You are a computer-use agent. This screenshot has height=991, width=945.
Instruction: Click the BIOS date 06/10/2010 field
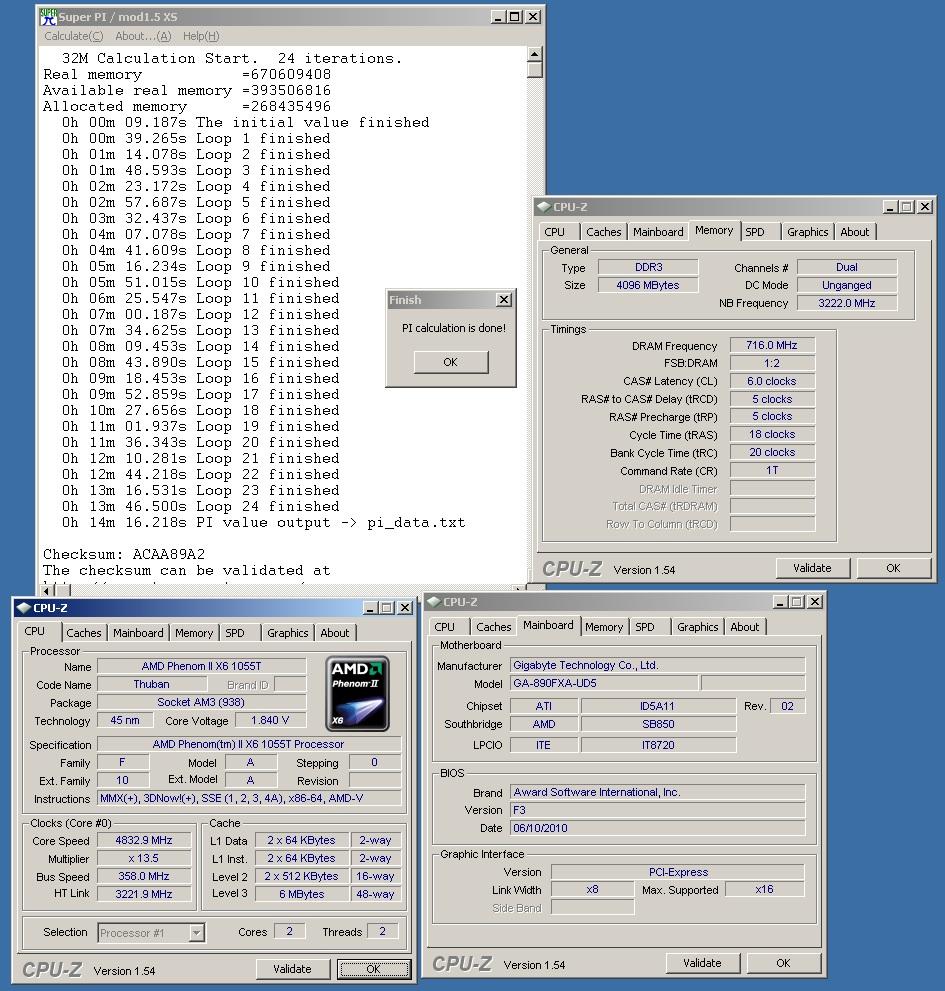tap(657, 828)
